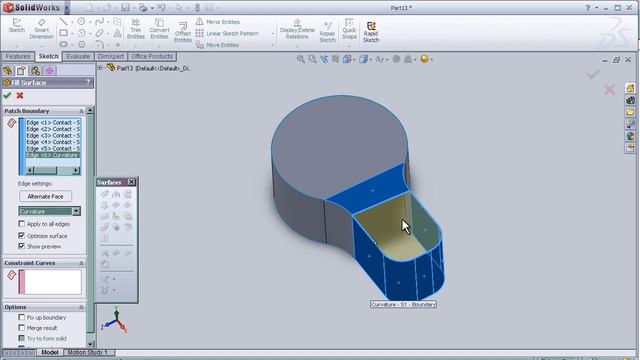Open the PropertyManager tab icon
This screenshot has height=360, width=640.
(x=21, y=71)
